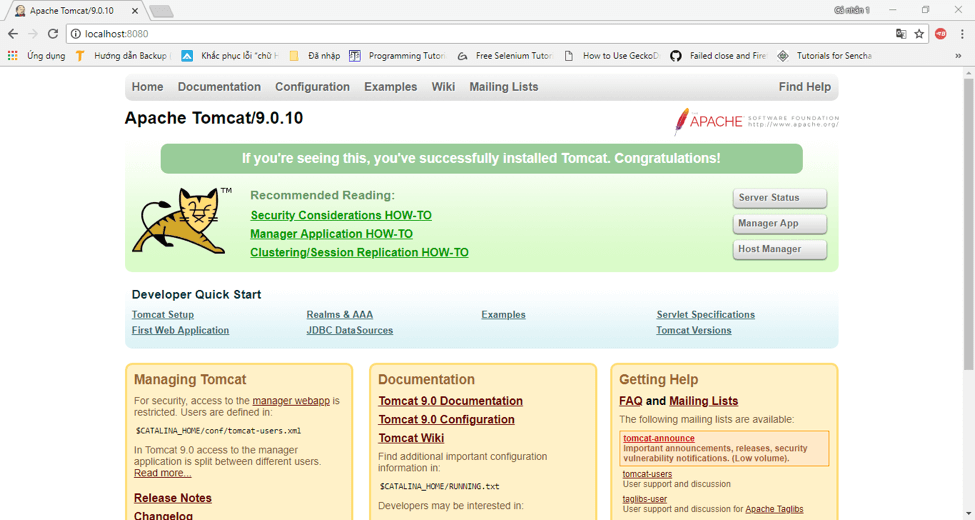The height and width of the screenshot is (520, 975).
Task: Open the 'Programming Tutori' bookmark
Action: click(x=397, y=55)
